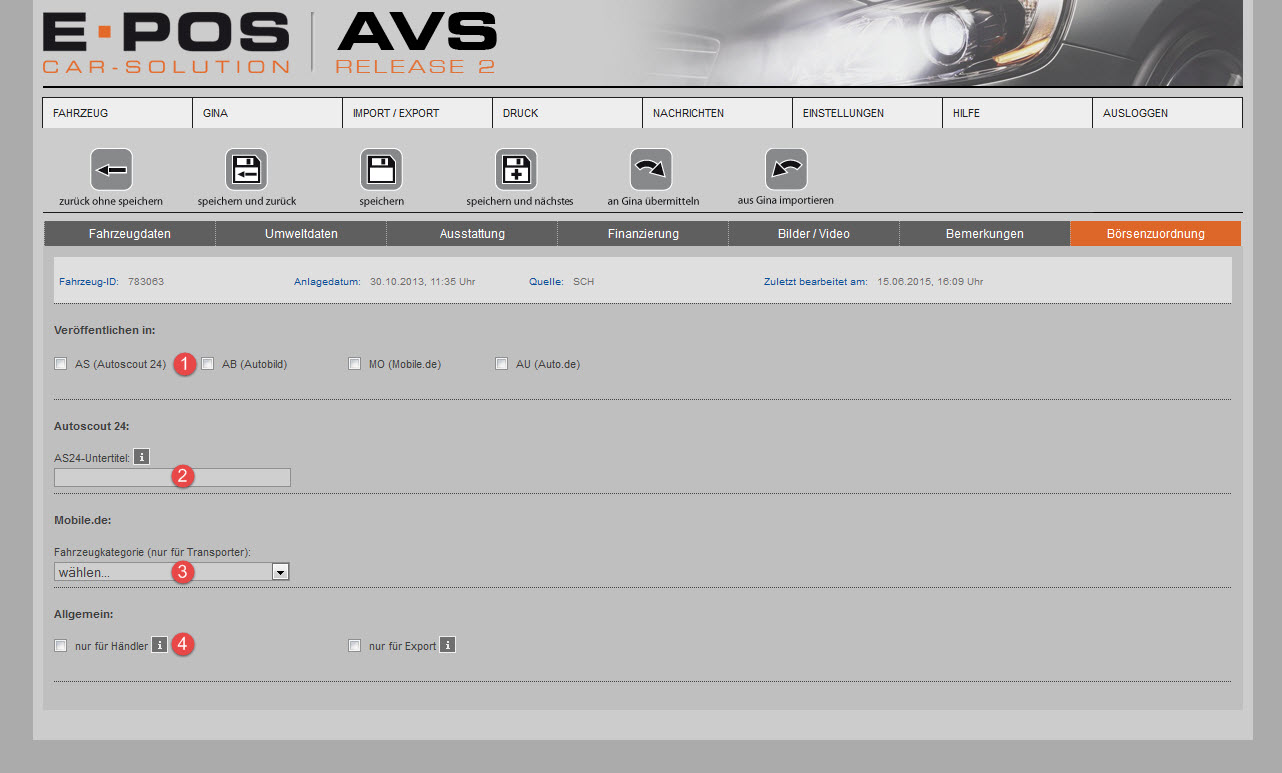Go to the Bilder / Video tab

click(x=814, y=234)
